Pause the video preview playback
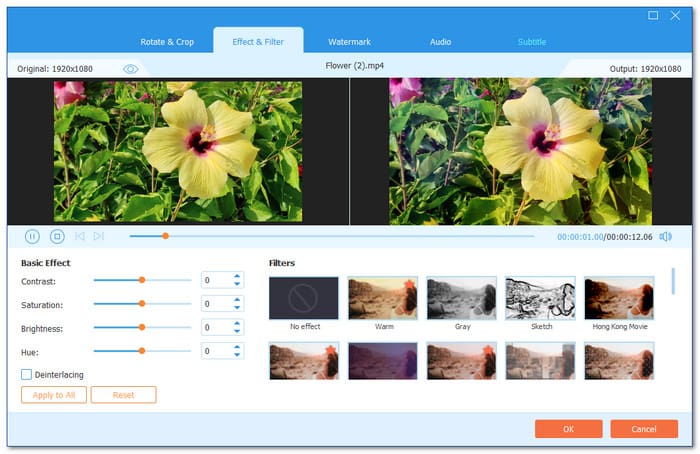The height and width of the screenshot is (454, 700). 32,237
